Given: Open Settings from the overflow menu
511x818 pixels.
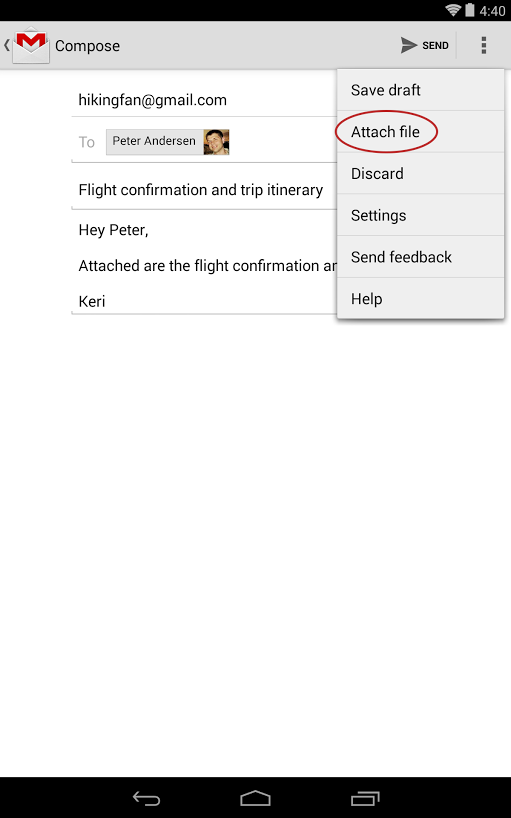Looking at the screenshot, I should coord(420,215).
